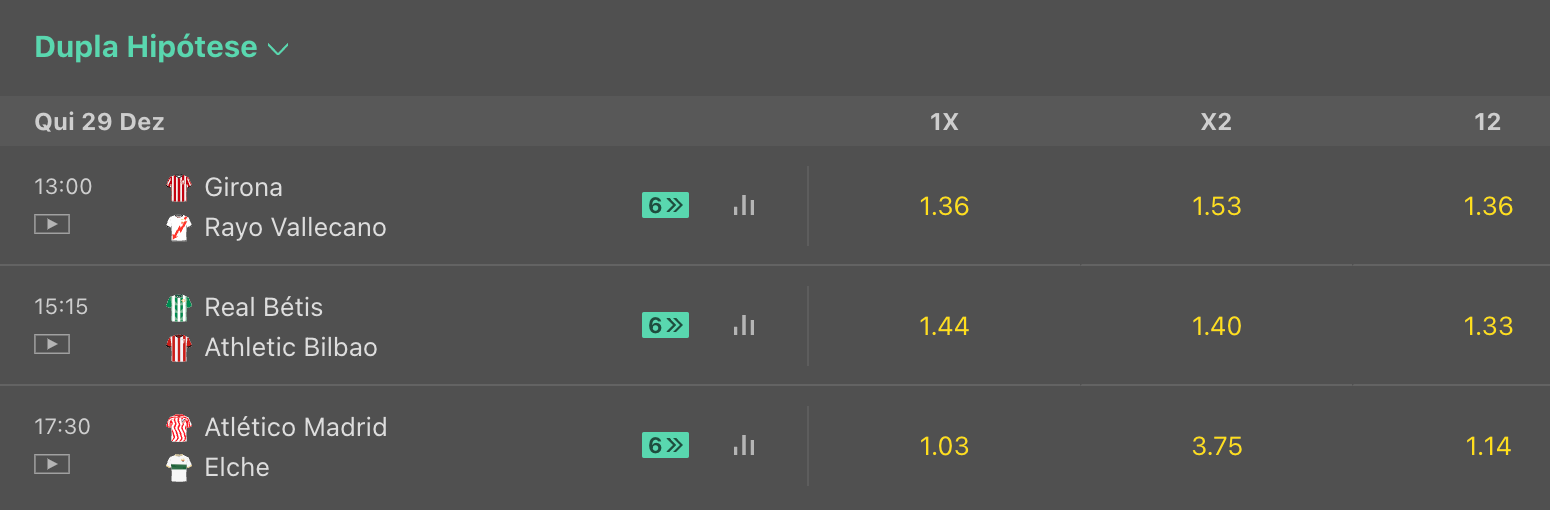Open live stream icon for Real Bétis match
Image resolution: width=1550 pixels, height=510 pixels.
[x=52, y=344]
